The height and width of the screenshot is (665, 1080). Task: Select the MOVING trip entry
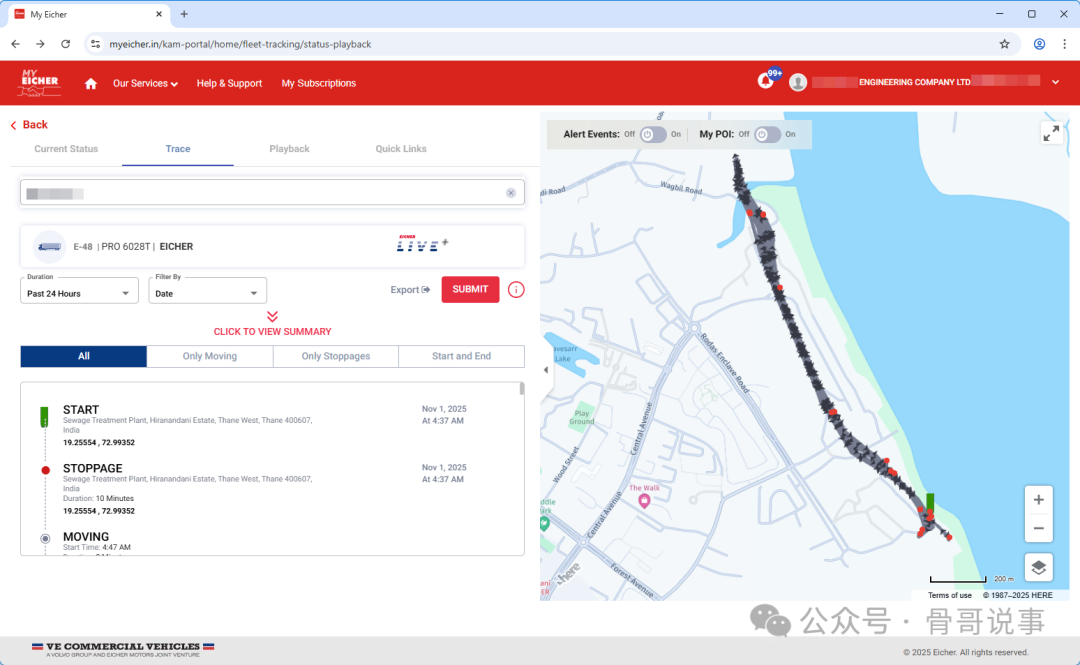255,542
